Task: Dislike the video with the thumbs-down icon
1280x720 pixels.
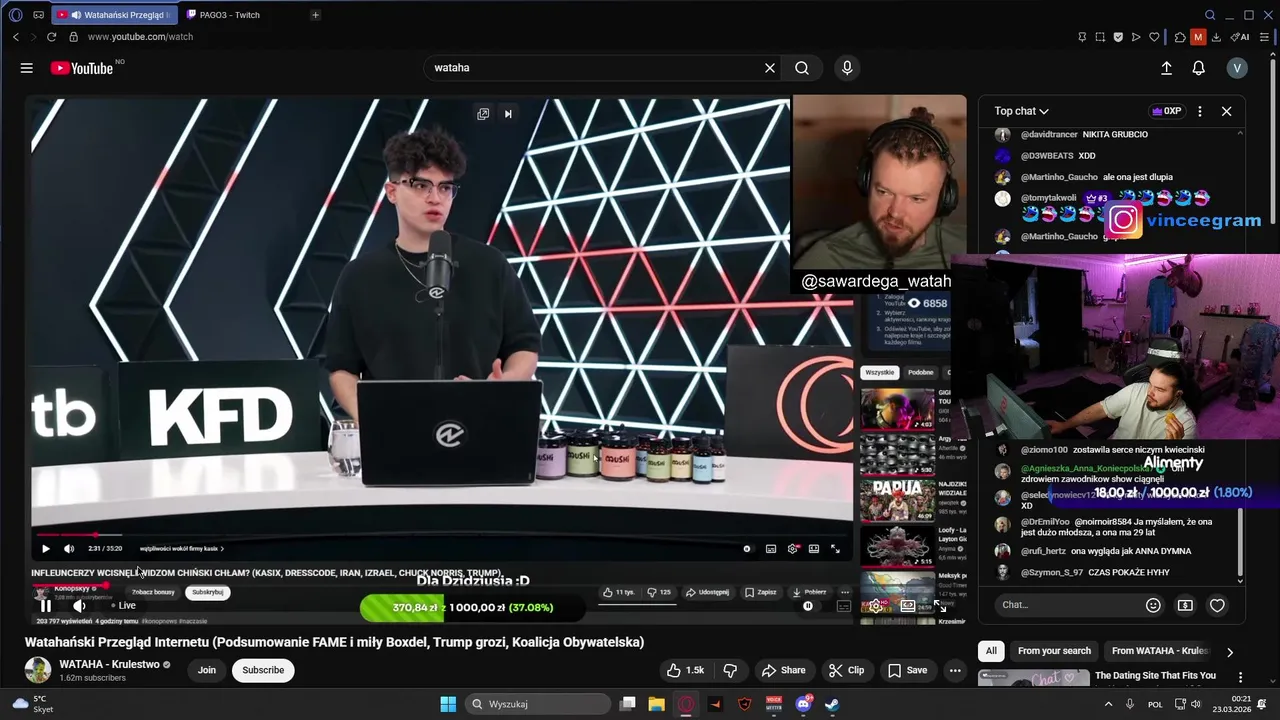Action: 730,670
